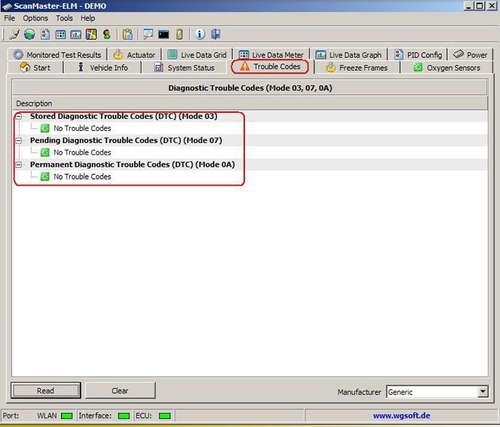Switch to the Live Data Grid tab

[x=197, y=55]
